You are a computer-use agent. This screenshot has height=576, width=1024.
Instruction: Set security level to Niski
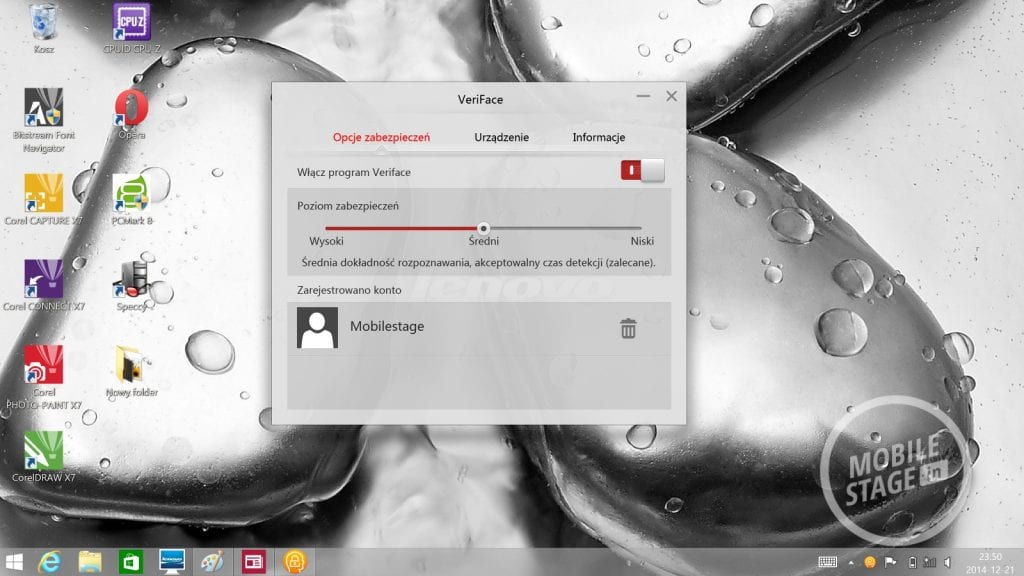[641, 228]
